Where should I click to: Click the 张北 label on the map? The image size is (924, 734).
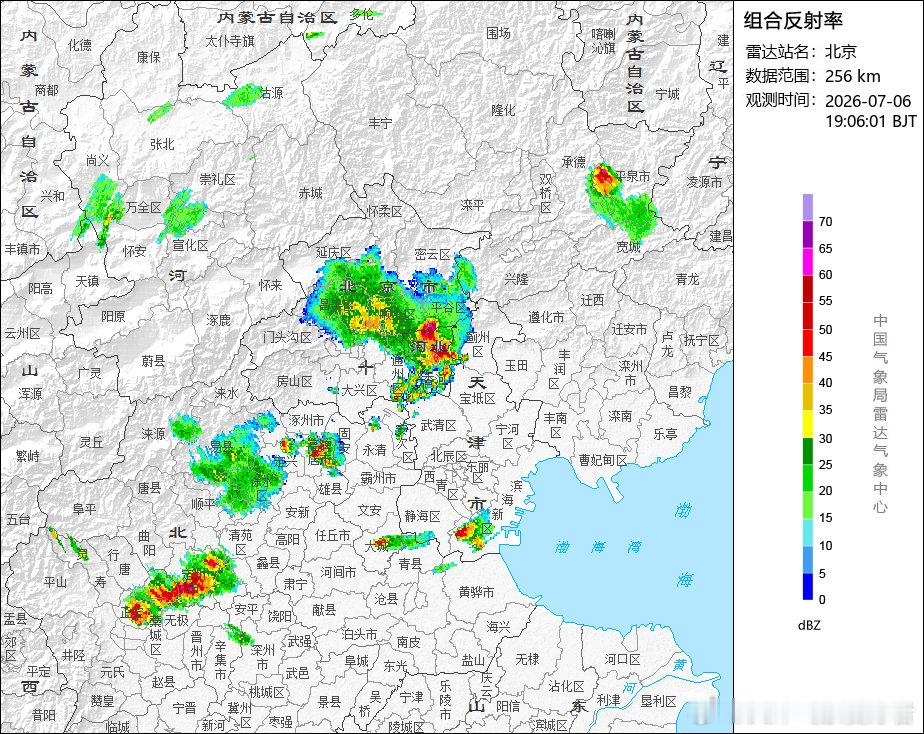click(162, 144)
